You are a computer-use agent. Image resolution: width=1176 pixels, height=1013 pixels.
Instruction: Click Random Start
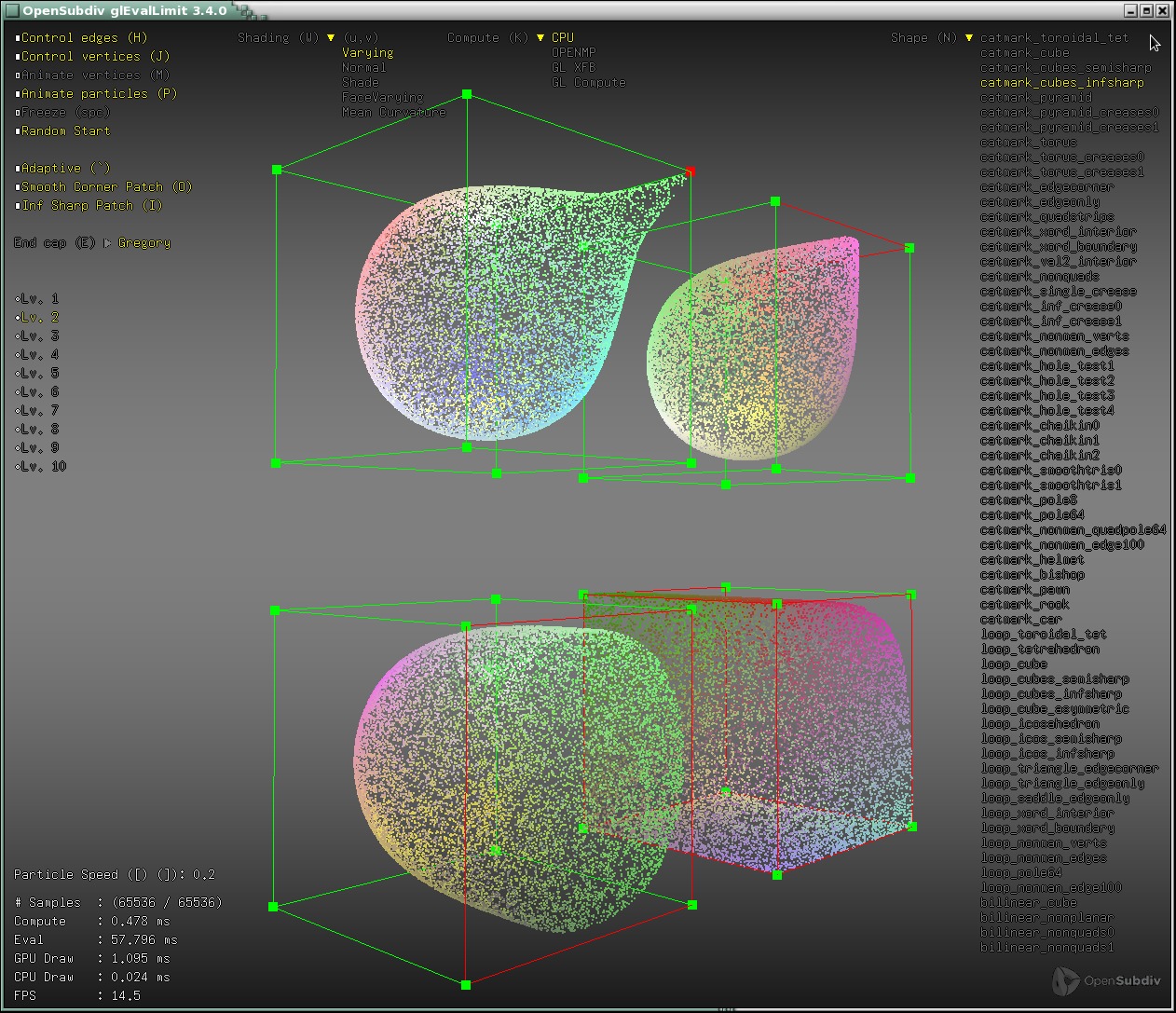click(65, 131)
